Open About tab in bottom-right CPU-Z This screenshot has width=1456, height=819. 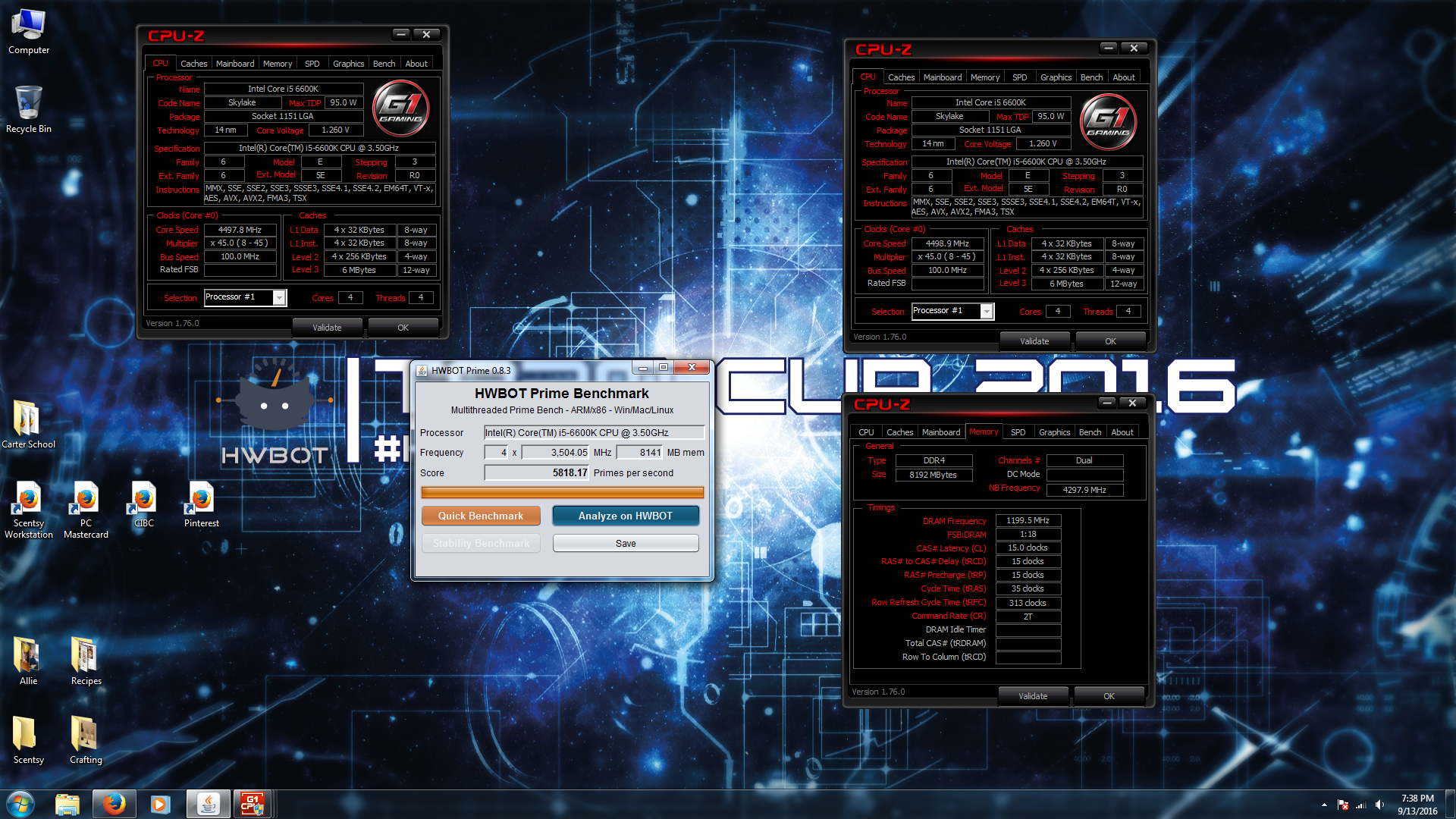[x=1122, y=432]
